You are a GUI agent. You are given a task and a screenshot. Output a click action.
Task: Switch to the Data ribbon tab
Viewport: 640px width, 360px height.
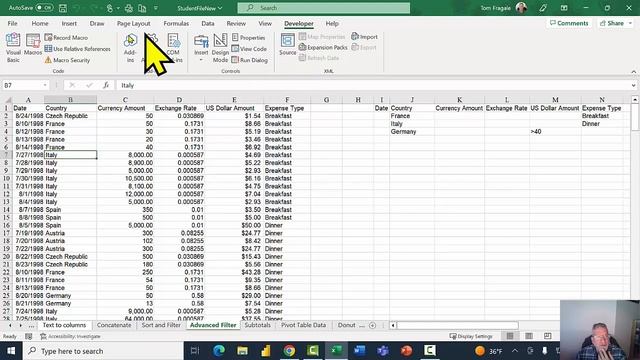(x=208, y=24)
